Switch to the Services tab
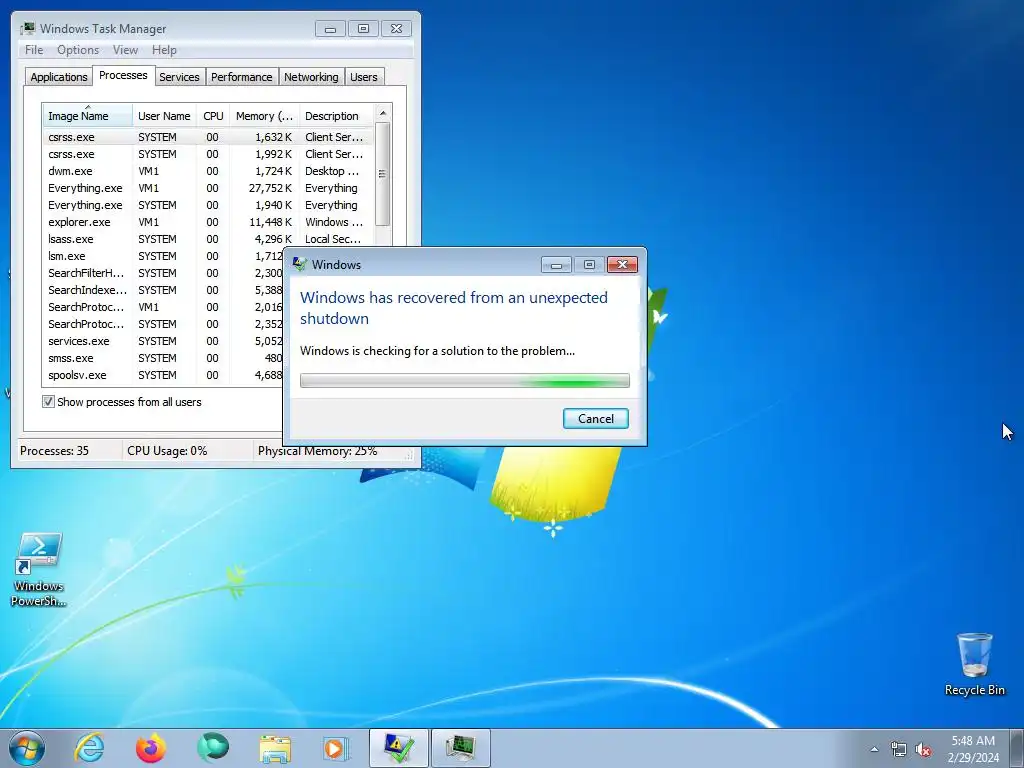Image resolution: width=1024 pixels, height=768 pixels. 180,77
